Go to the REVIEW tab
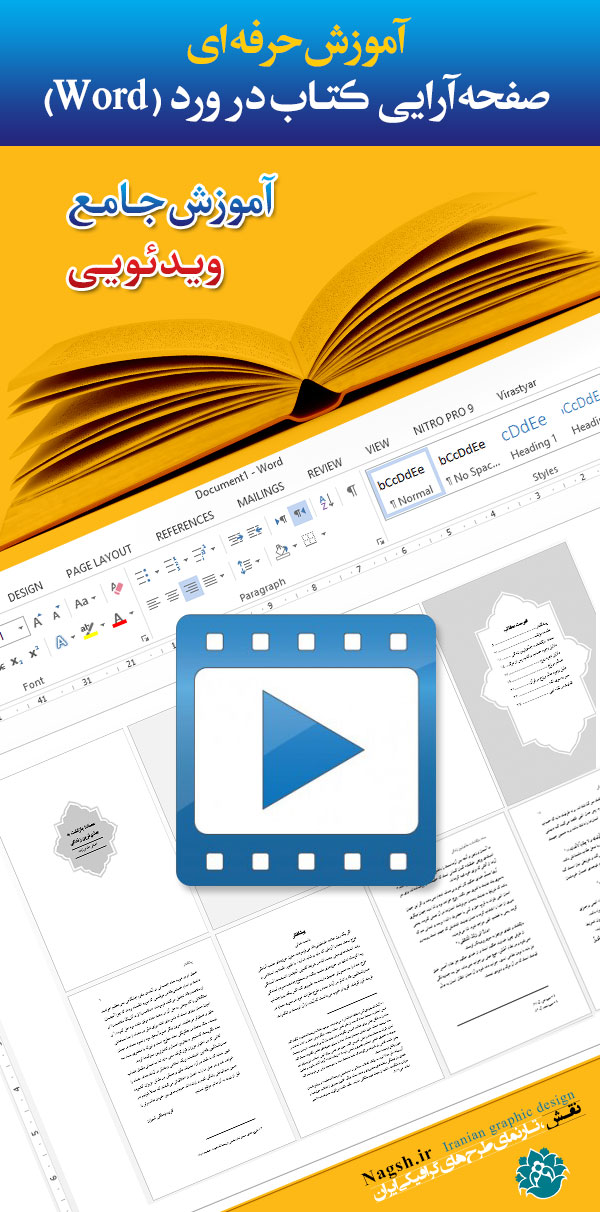The width and height of the screenshot is (600, 1212). [325, 468]
